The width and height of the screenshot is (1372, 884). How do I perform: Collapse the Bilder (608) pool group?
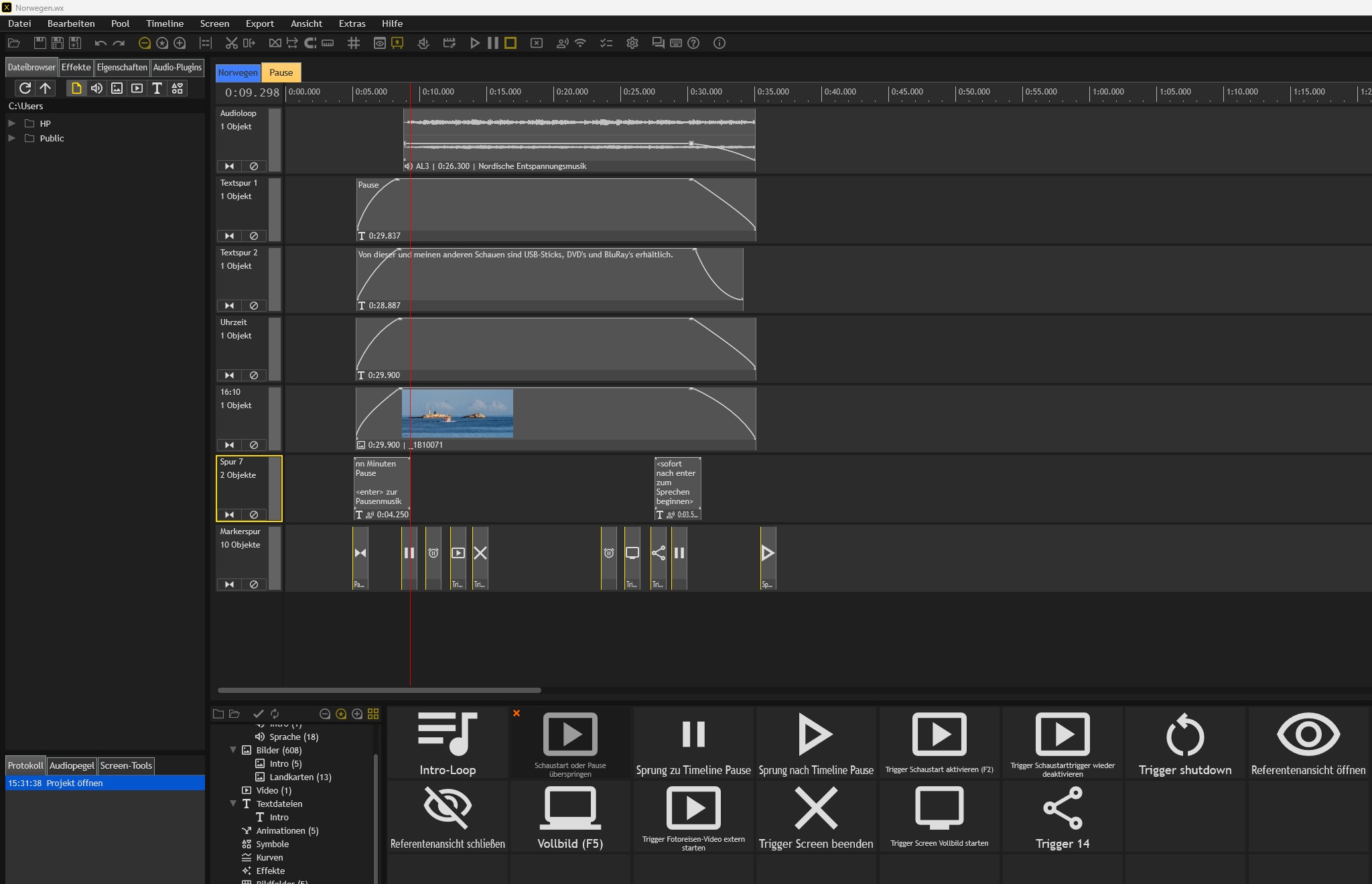click(x=233, y=750)
